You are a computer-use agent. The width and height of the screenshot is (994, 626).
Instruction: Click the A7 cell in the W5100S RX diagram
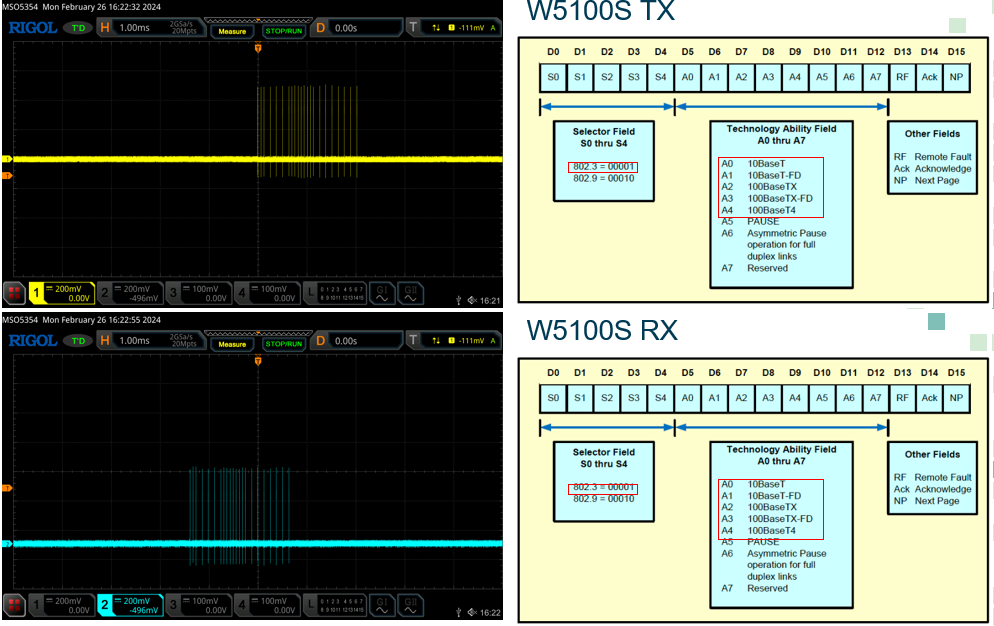[875, 398]
